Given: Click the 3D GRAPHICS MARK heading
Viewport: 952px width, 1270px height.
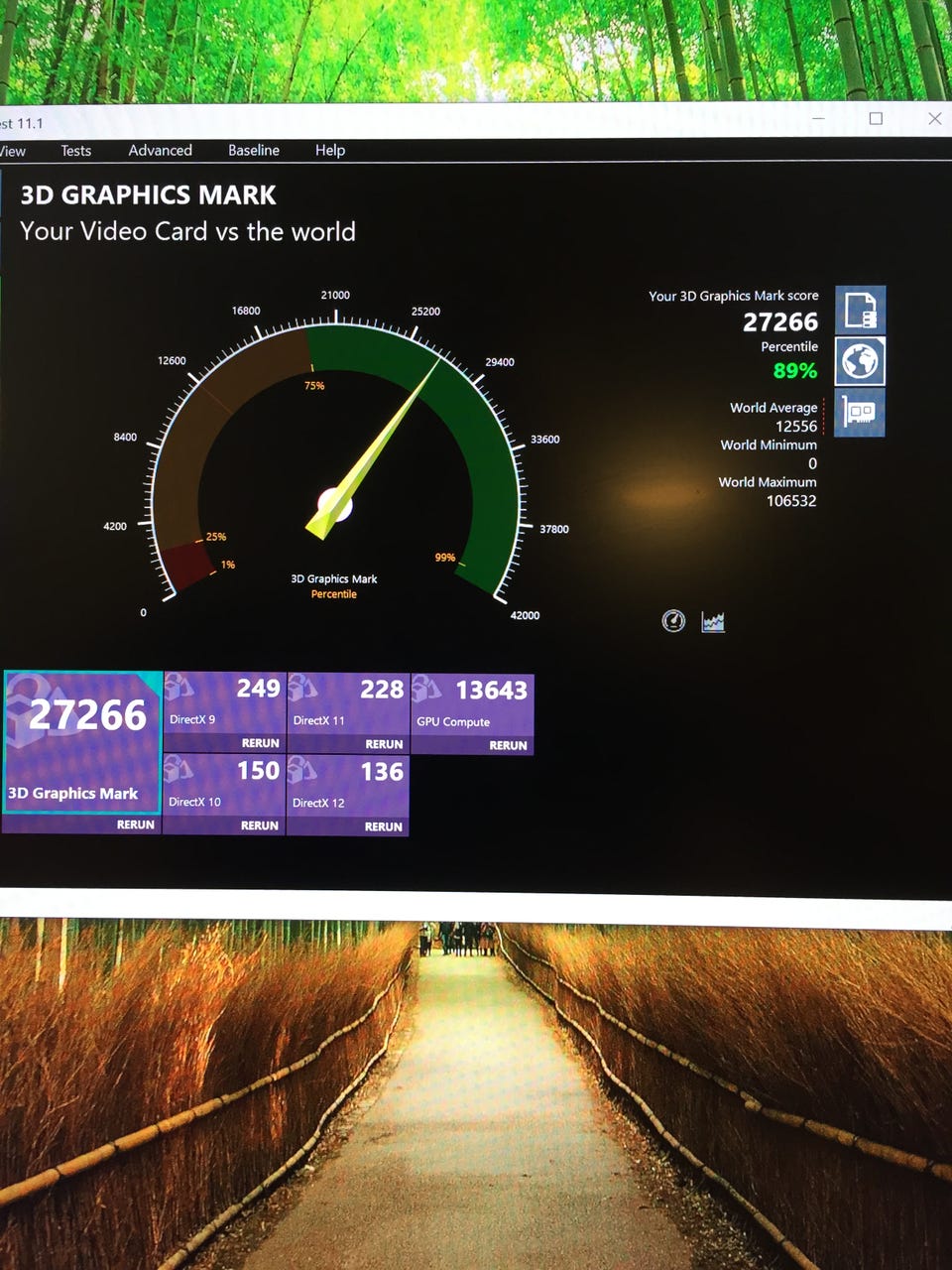Looking at the screenshot, I should point(149,194).
